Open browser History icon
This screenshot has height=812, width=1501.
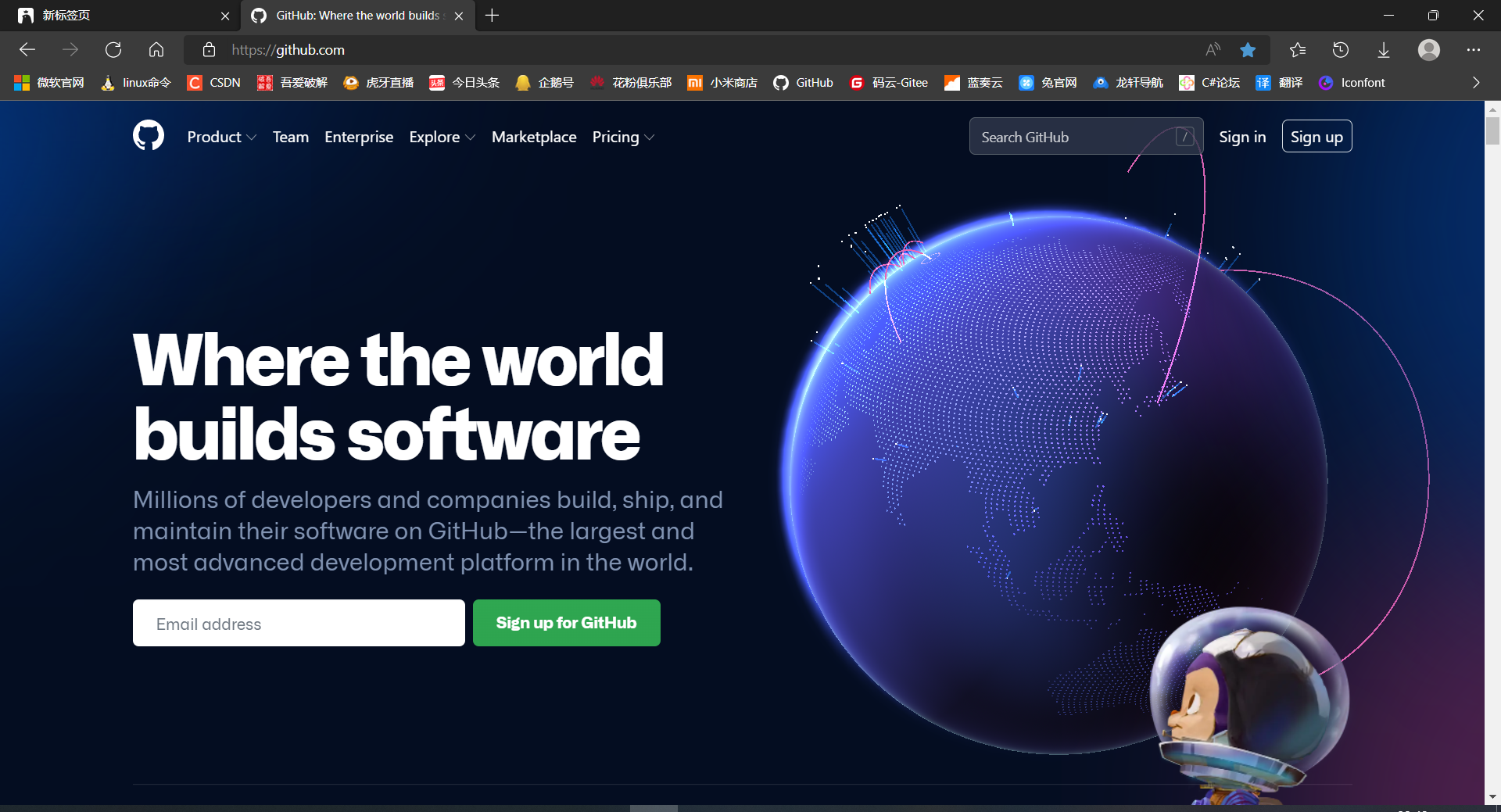(x=1341, y=50)
